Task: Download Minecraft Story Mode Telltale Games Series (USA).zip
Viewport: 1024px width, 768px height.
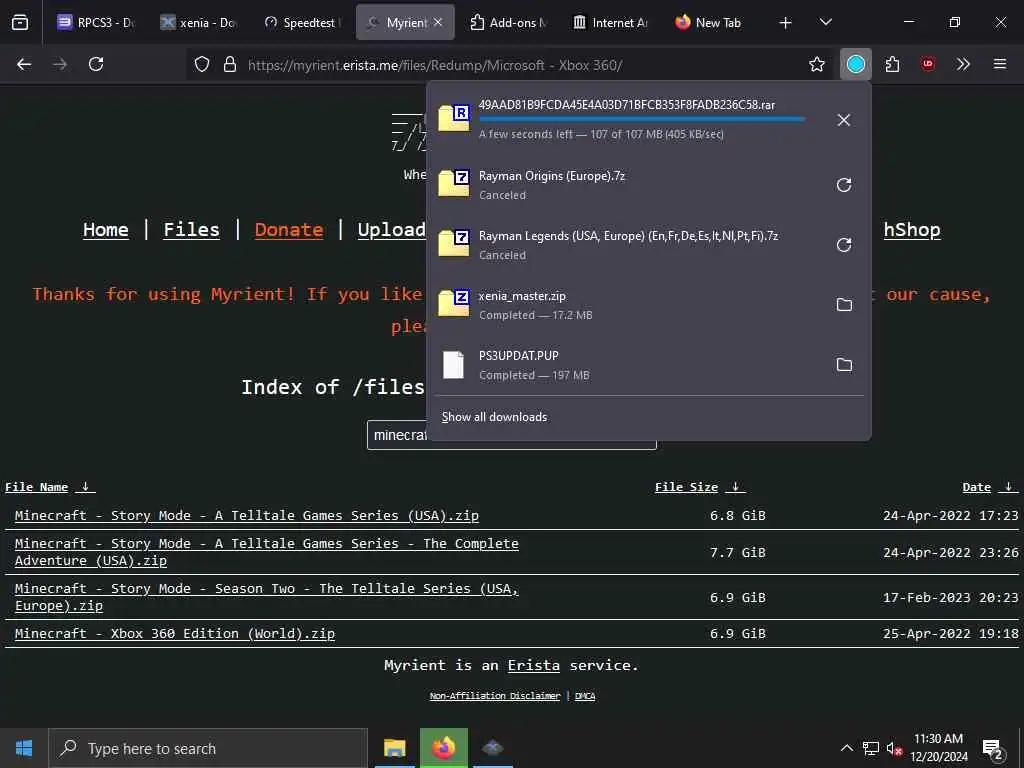Action: tap(246, 515)
